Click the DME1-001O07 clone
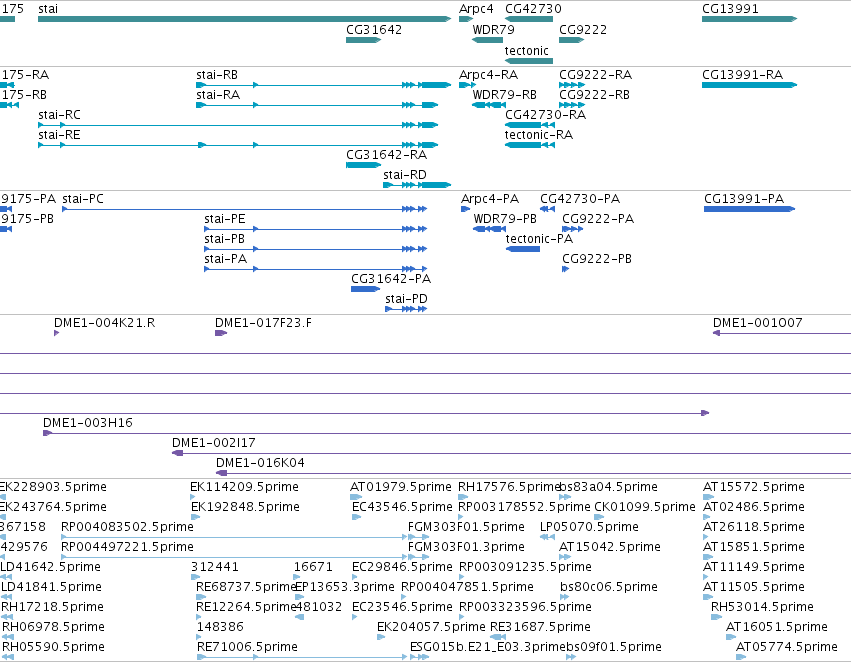This screenshot has width=851, height=662. click(782, 333)
